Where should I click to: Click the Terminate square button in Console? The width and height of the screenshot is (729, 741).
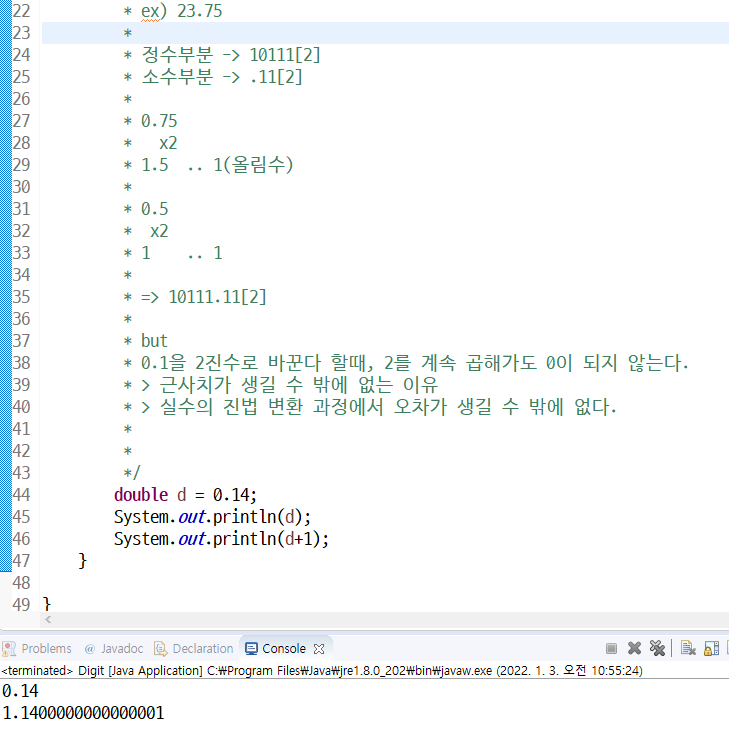(x=611, y=648)
